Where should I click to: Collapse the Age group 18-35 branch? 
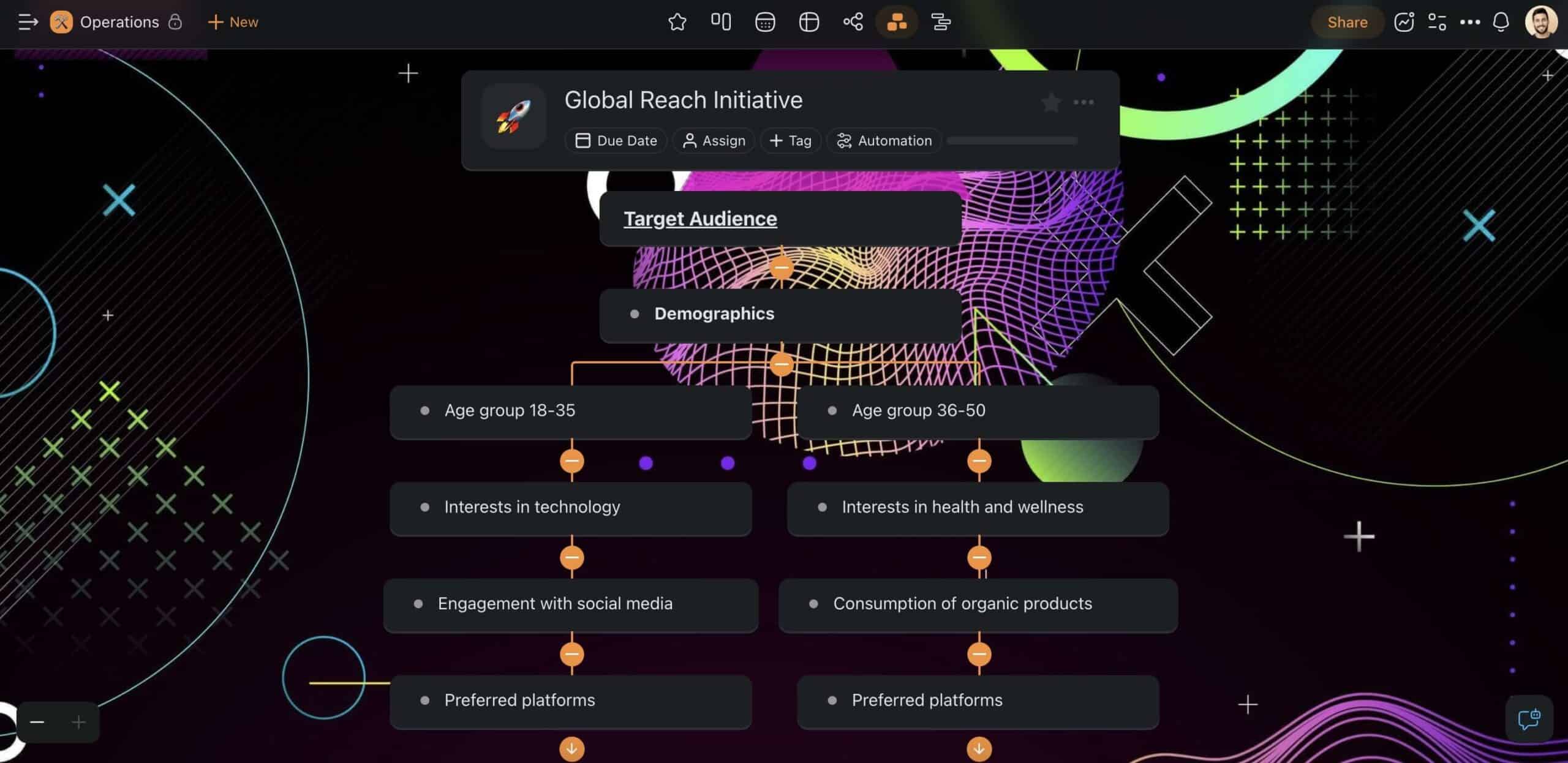click(x=571, y=460)
